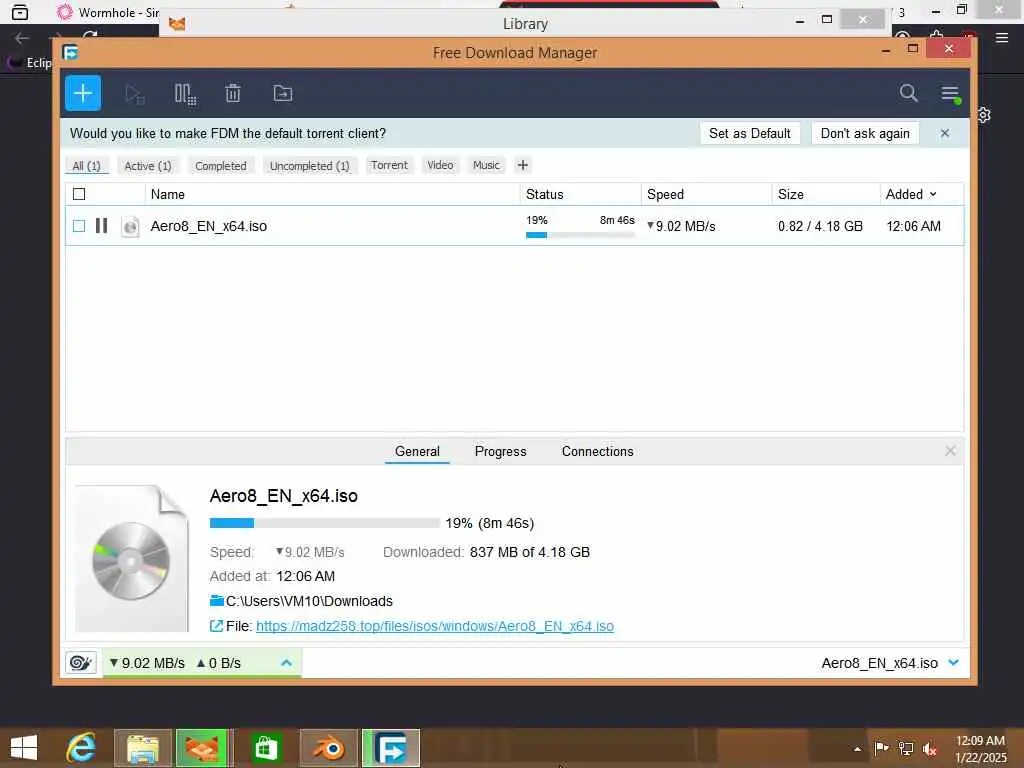
Task: Click the 0.82 / 4.18 GB size cell
Action: (x=820, y=226)
